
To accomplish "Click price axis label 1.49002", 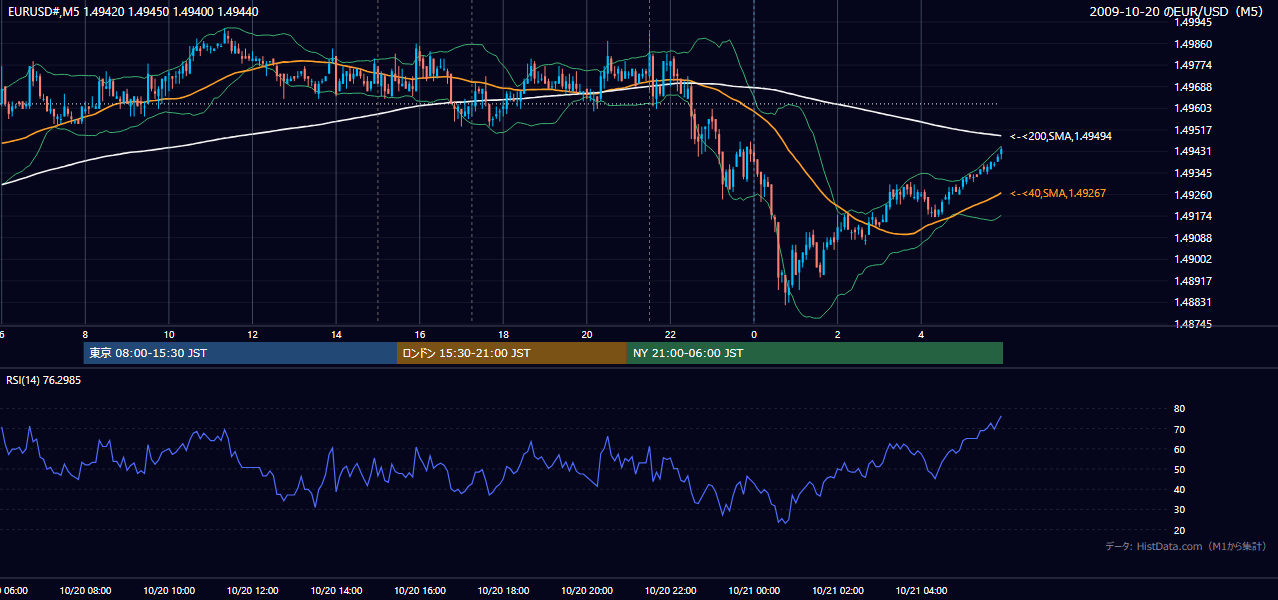I will click(1194, 260).
